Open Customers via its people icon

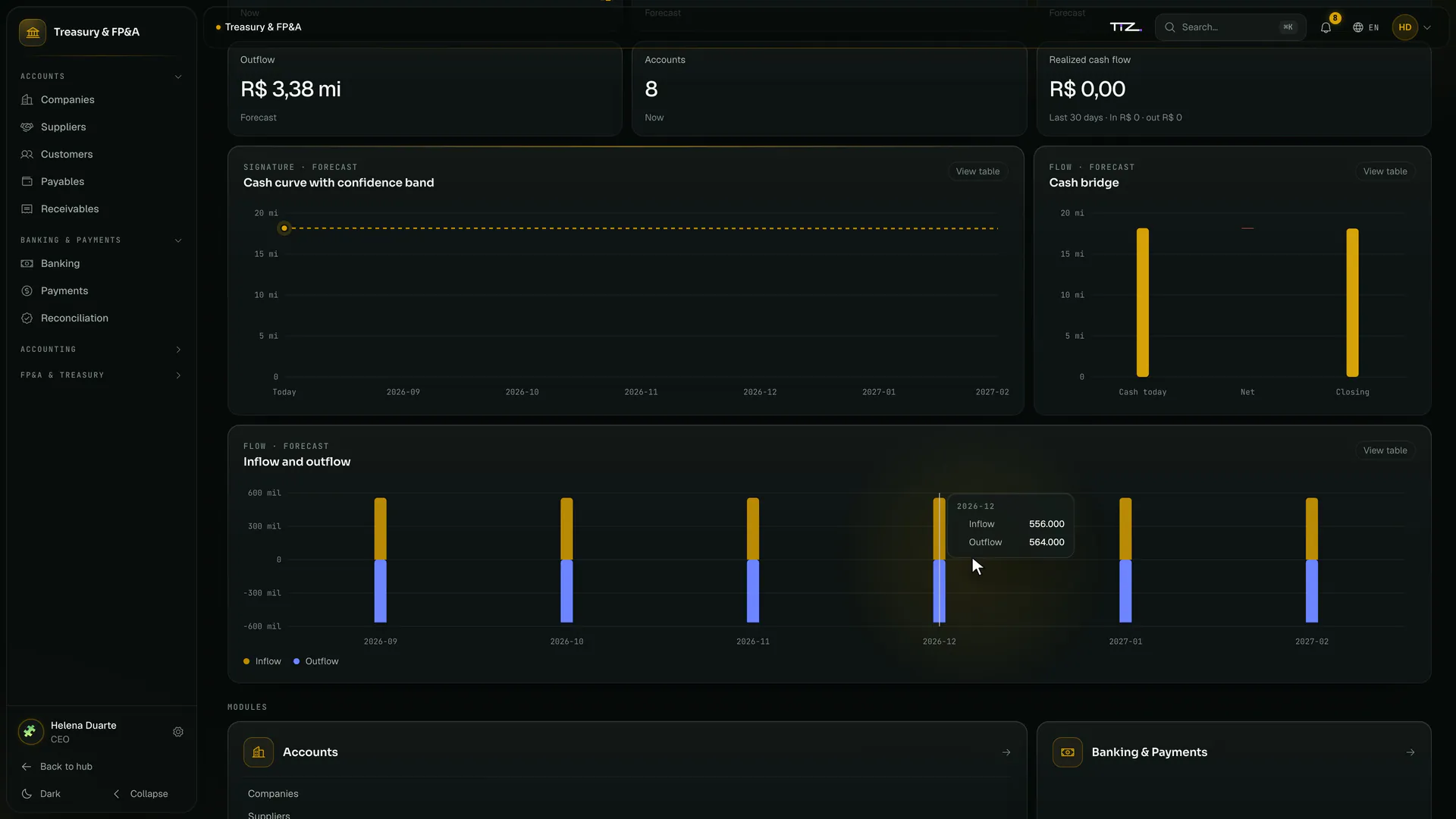click(27, 154)
